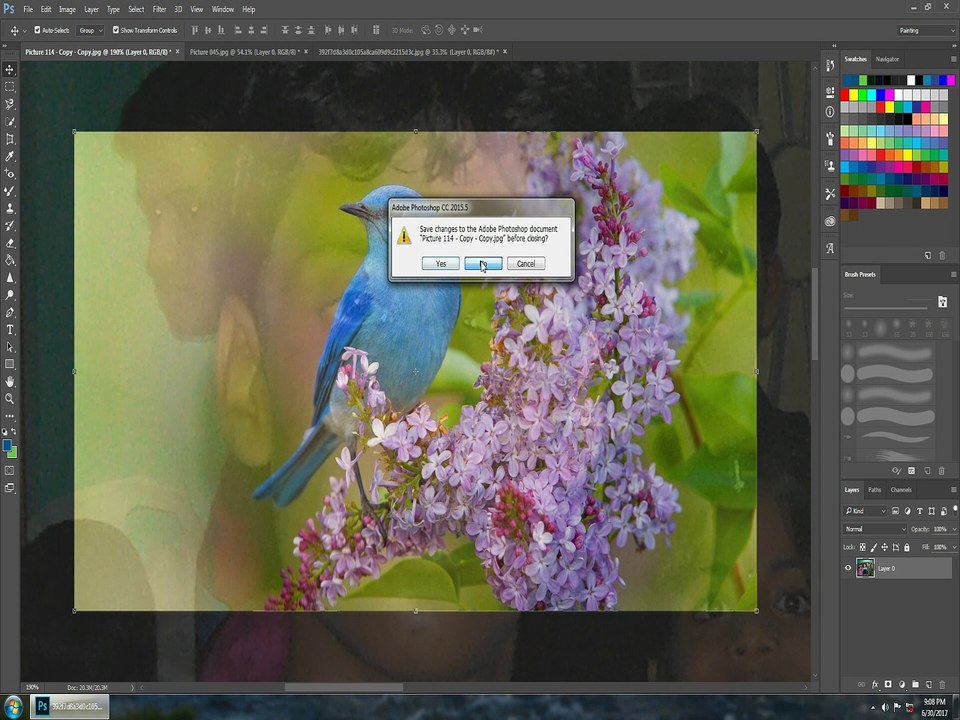
Task: Create new group folder icon
Action: coord(915,684)
